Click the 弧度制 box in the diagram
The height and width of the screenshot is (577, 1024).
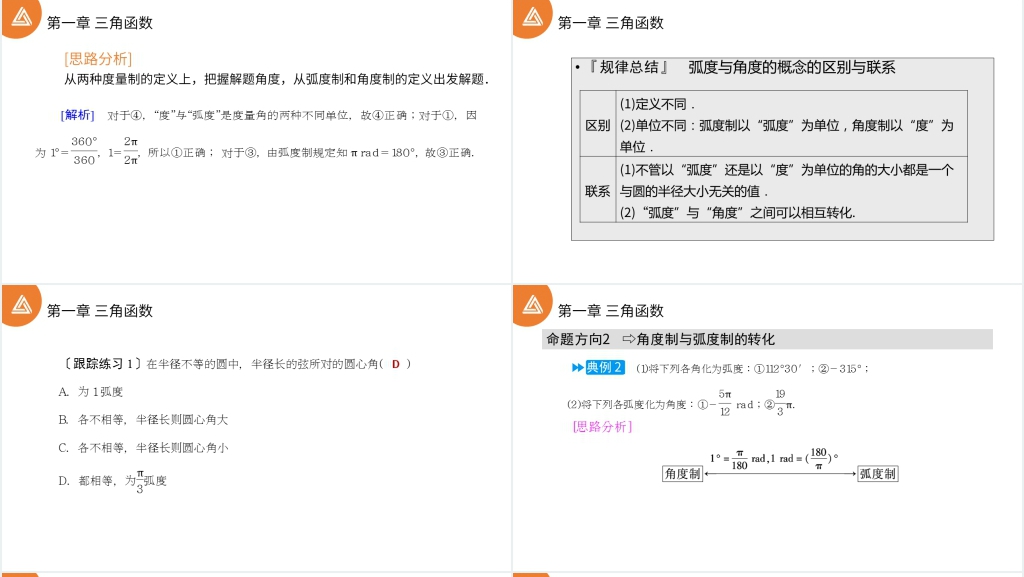[x=878, y=474]
